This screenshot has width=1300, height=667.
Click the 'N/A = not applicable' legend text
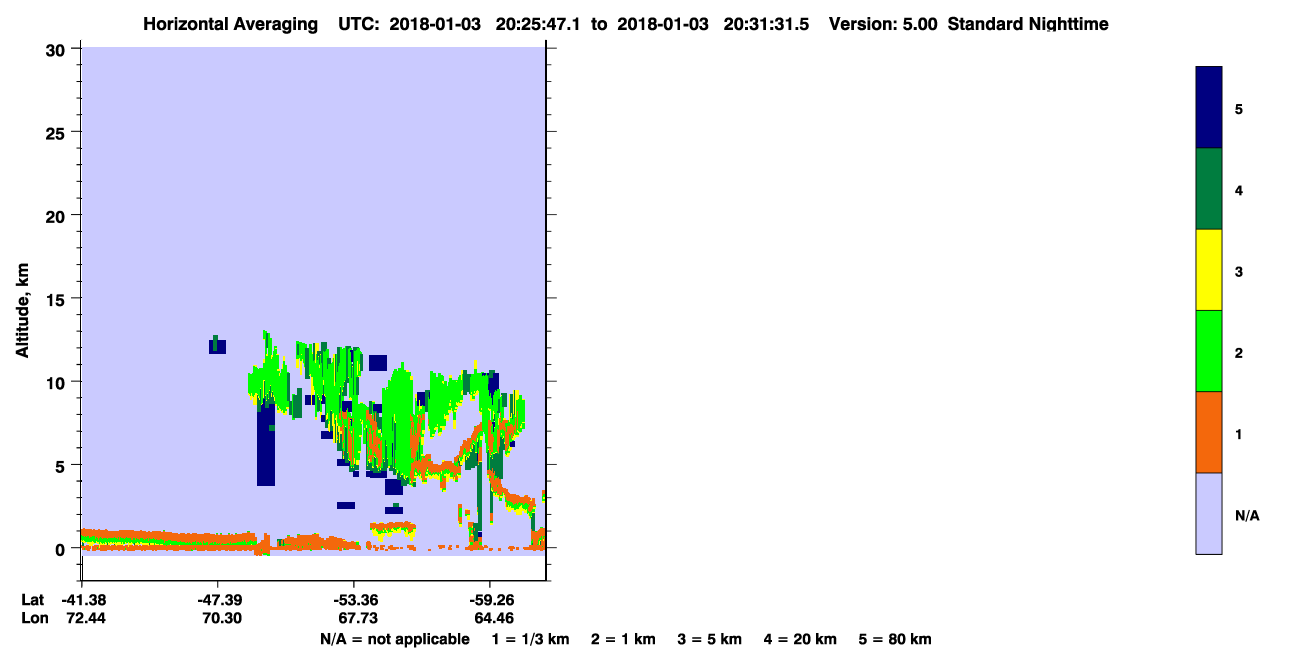[394, 639]
